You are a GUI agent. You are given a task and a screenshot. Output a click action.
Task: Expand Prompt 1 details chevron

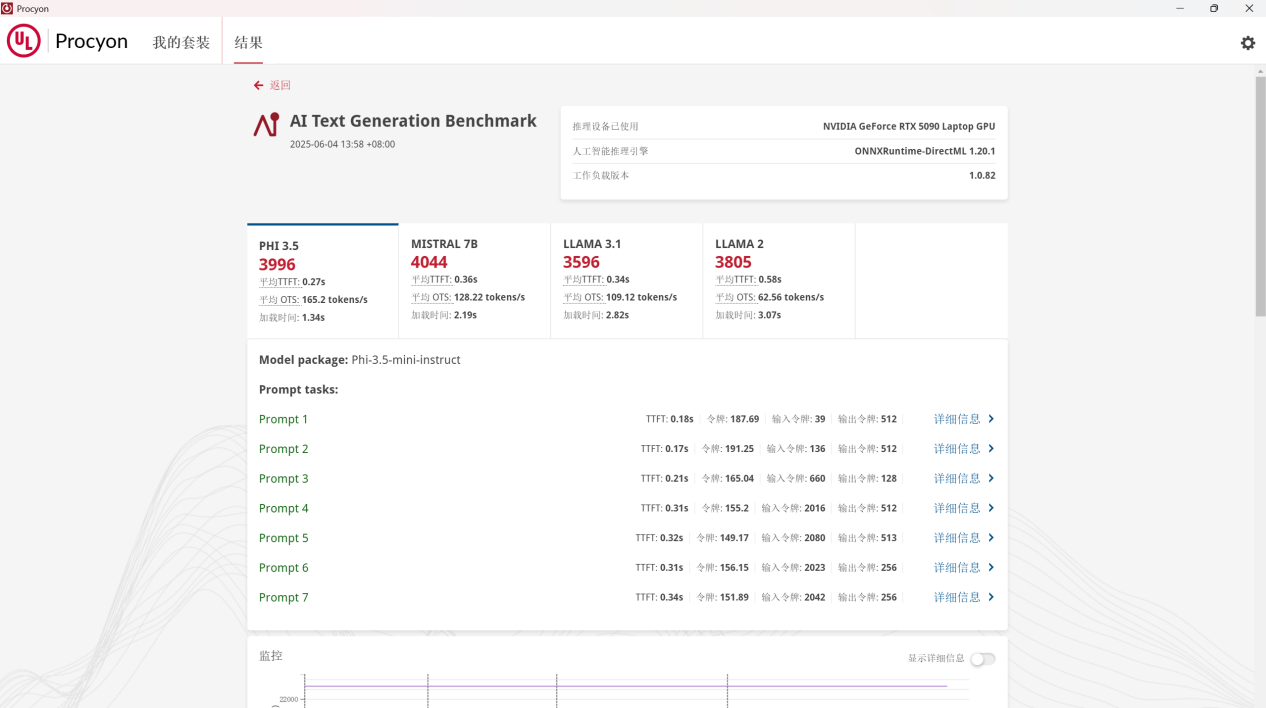[x=991, y=419]
